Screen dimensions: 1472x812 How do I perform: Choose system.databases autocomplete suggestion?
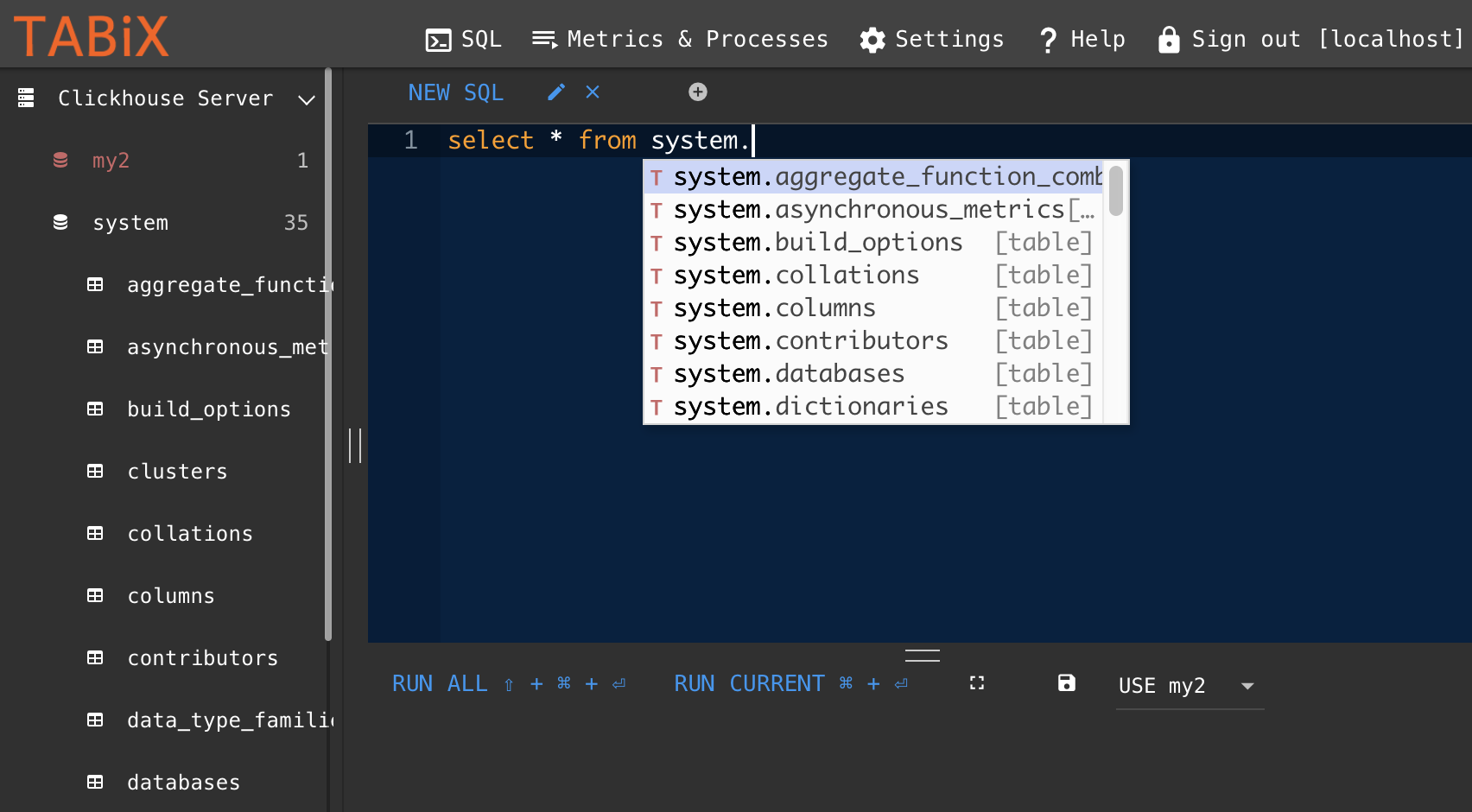point(874,374)
